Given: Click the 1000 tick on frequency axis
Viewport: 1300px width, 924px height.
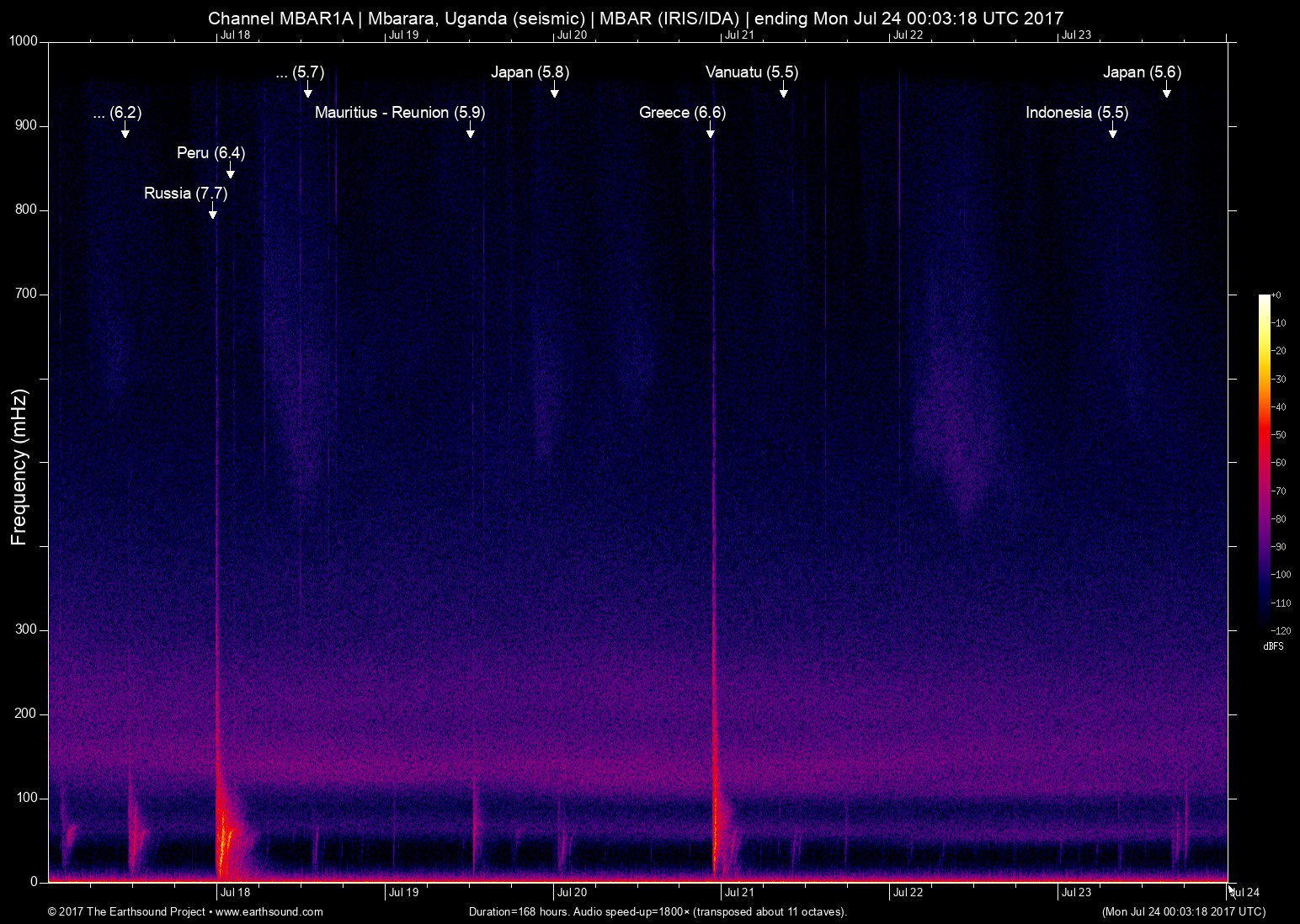Looking at the screenshot, I should (x=23, y=41).
